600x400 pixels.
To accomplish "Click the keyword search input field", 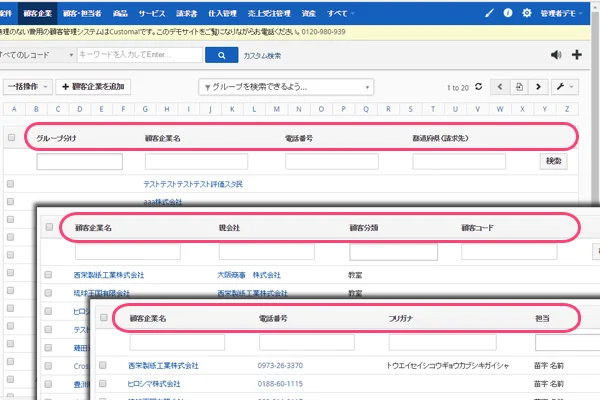I will point(140,55).
